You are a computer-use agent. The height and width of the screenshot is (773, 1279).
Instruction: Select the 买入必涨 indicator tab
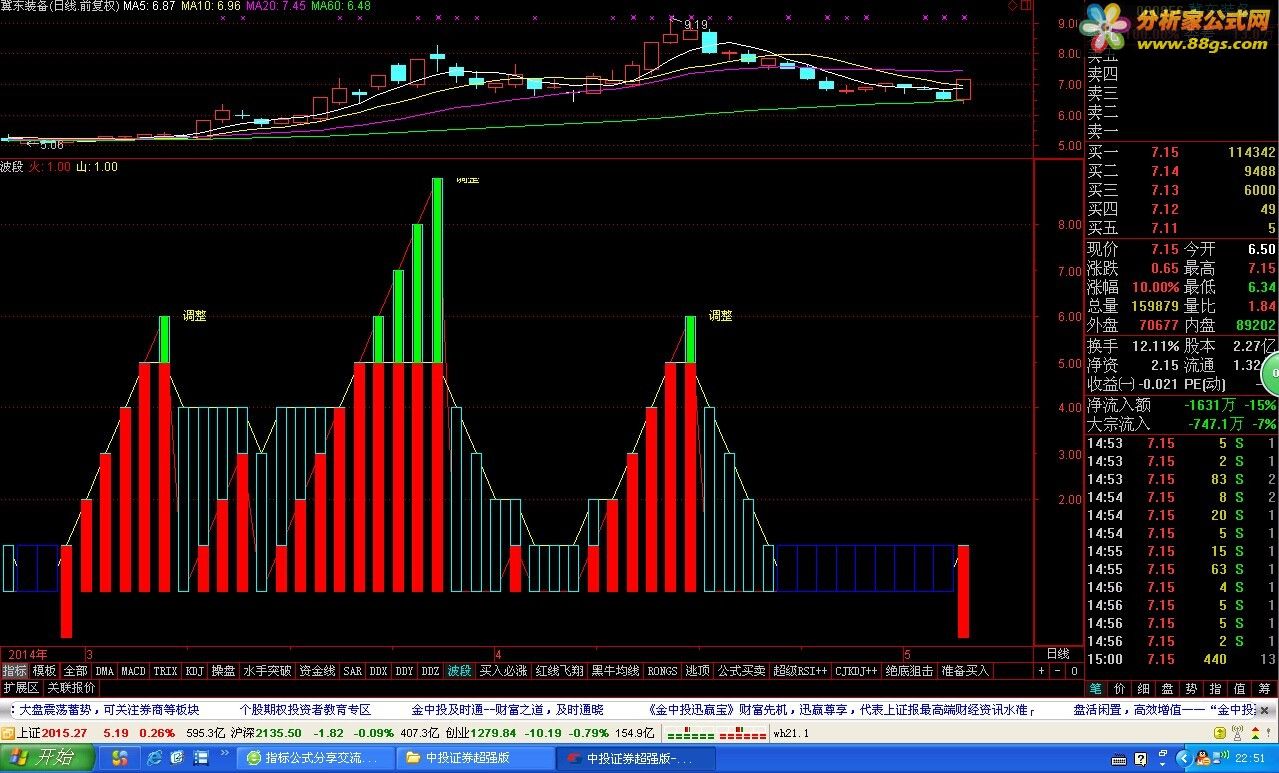[503, 671]
